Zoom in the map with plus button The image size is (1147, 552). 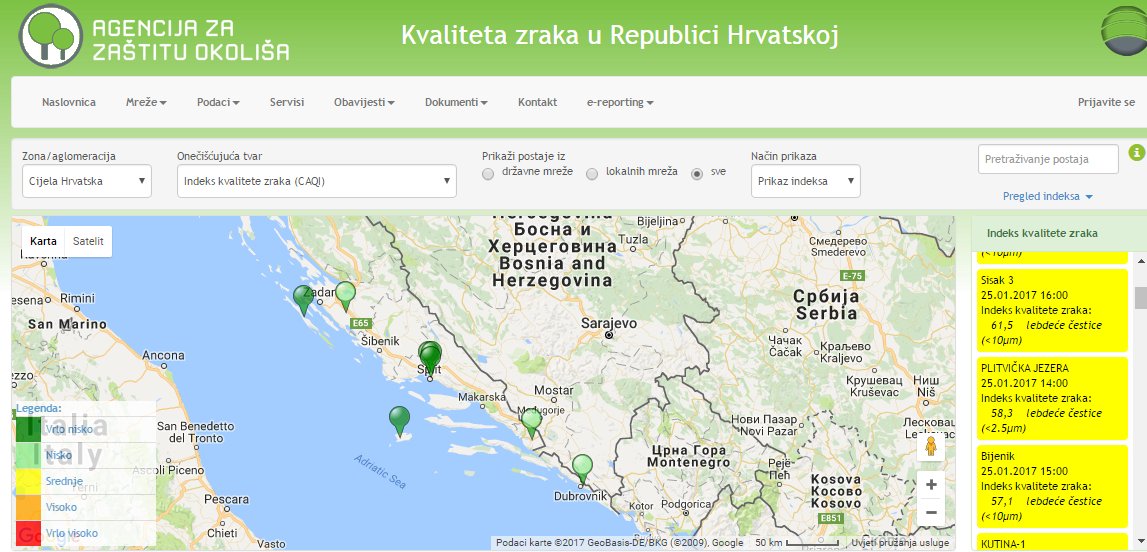pos(931,485)
